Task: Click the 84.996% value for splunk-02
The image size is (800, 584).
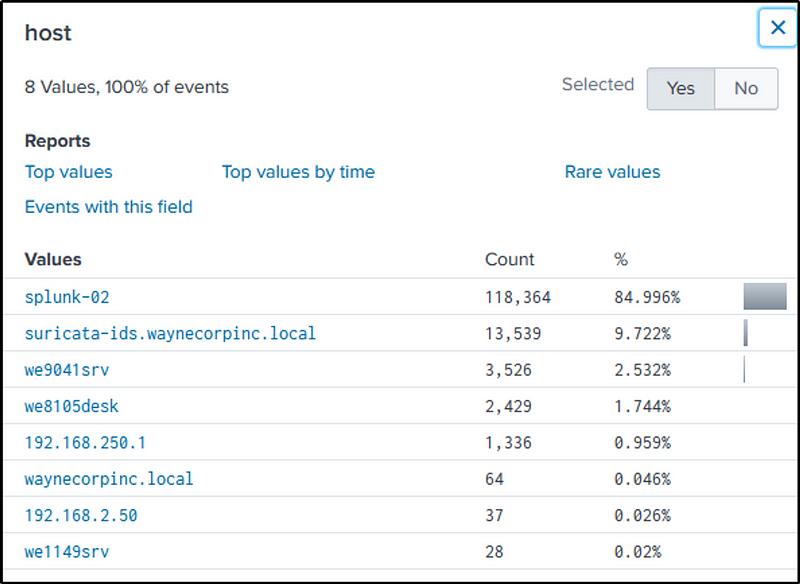Action: coord(647,297)
